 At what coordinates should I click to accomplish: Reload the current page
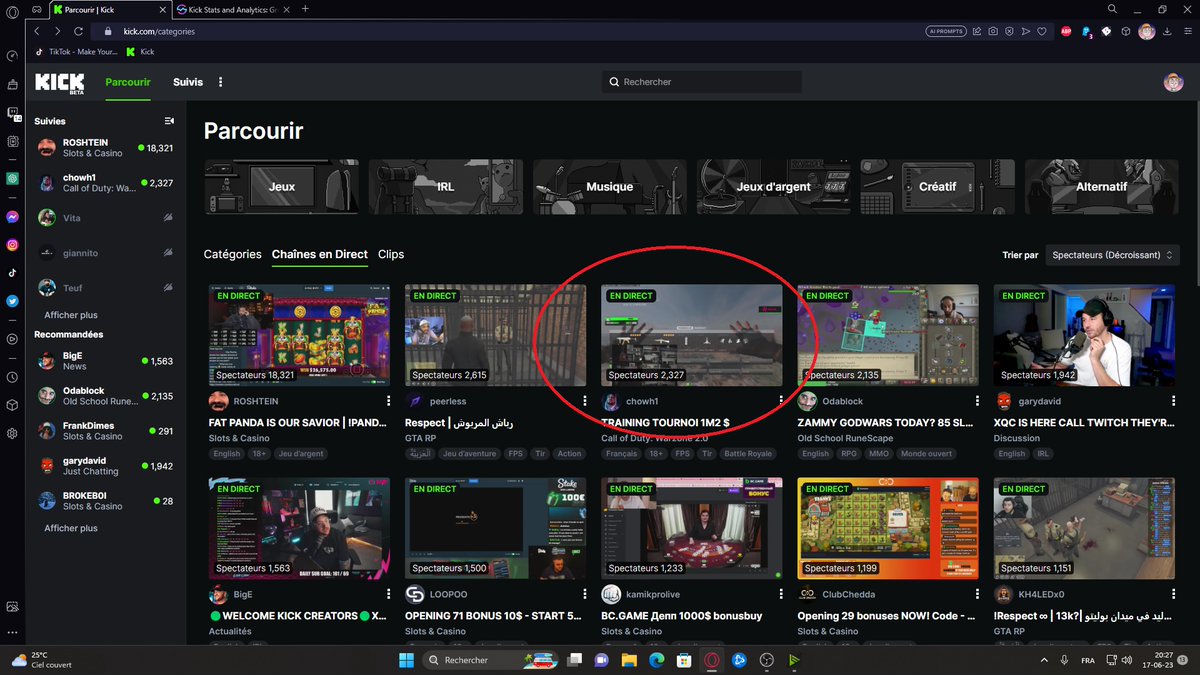coord(78,31)
